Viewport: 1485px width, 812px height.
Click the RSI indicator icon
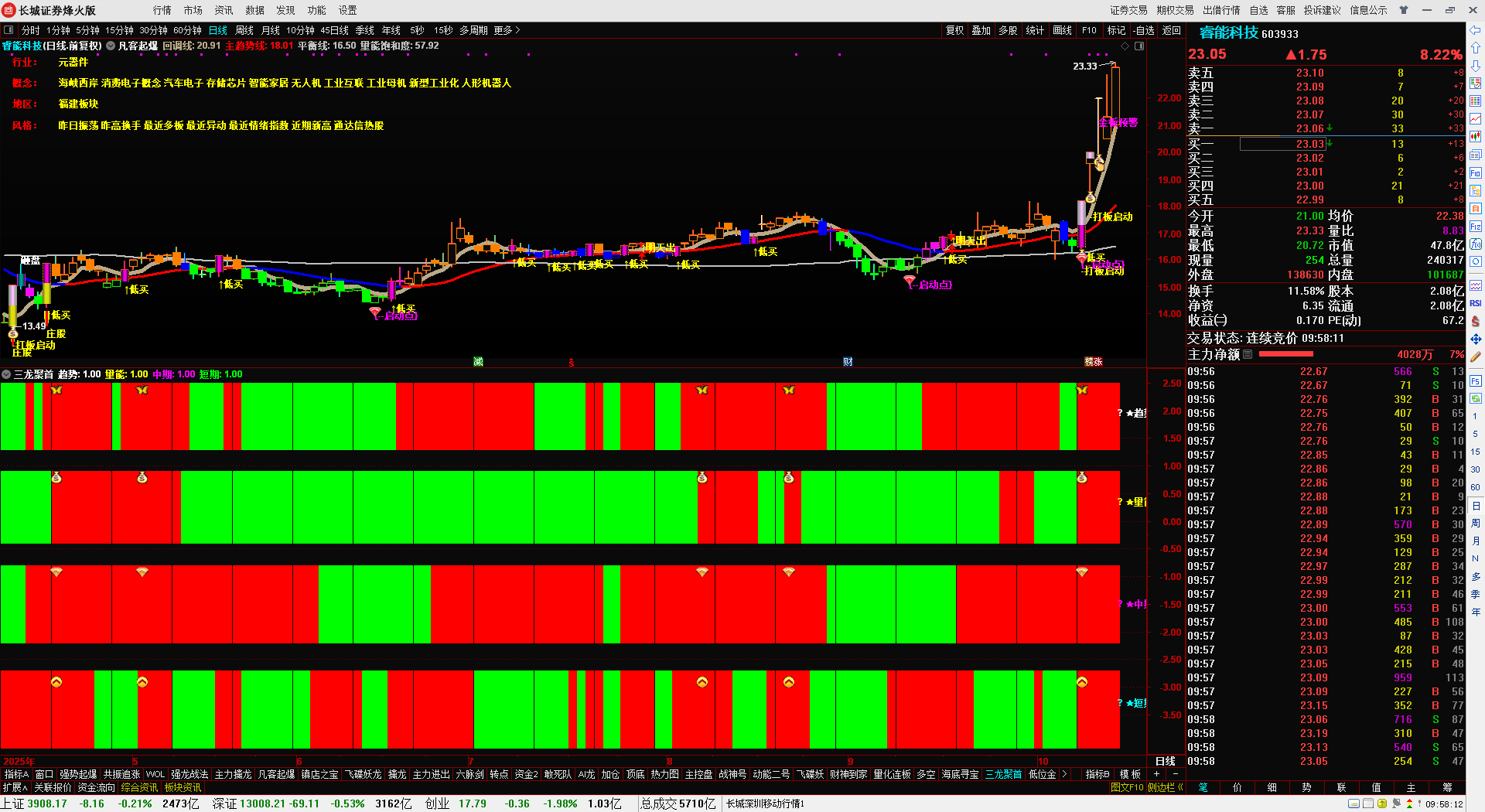[x=1475, y=303]
